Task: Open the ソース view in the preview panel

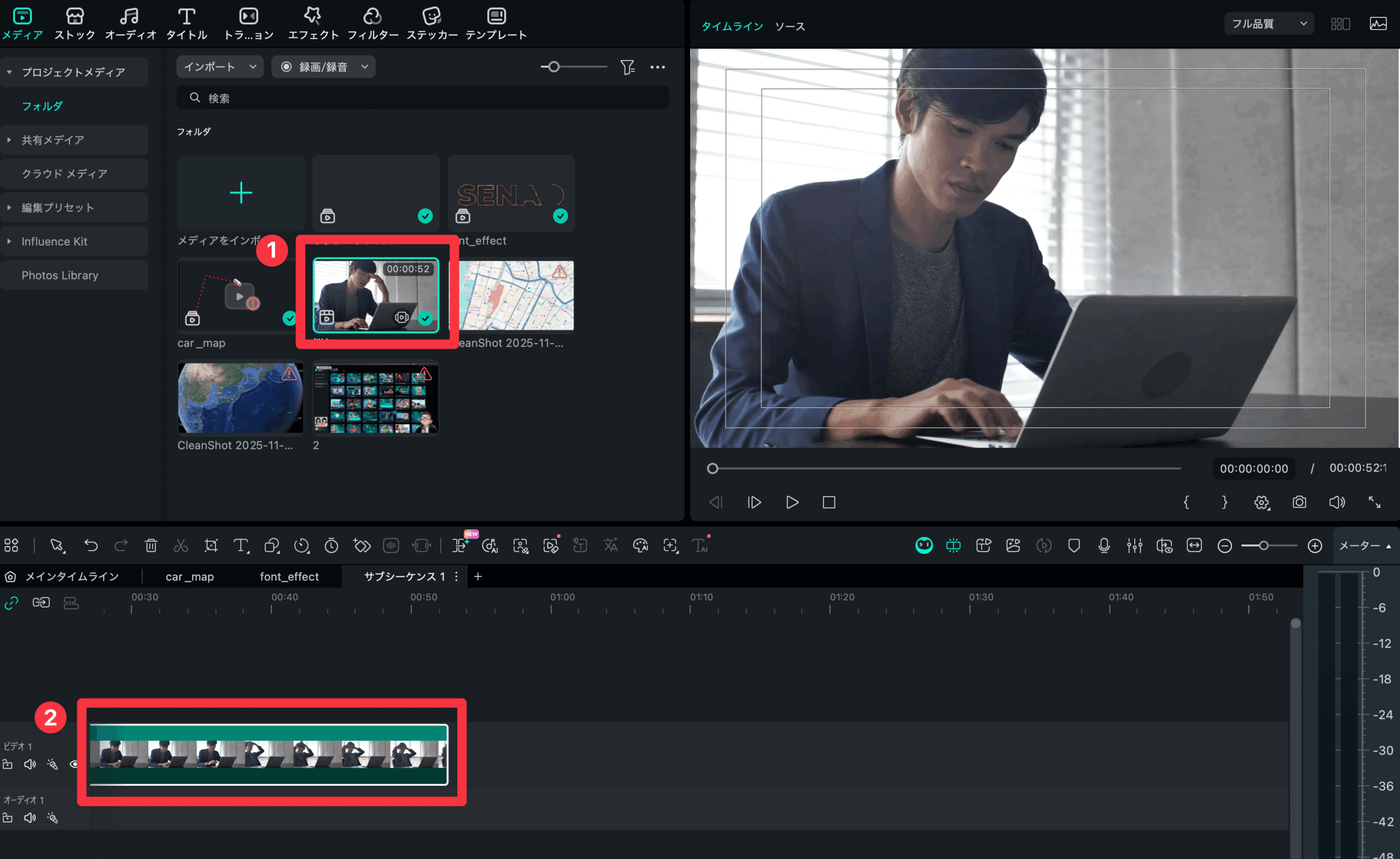Action: pyautogui.click(x=790, y=26)
